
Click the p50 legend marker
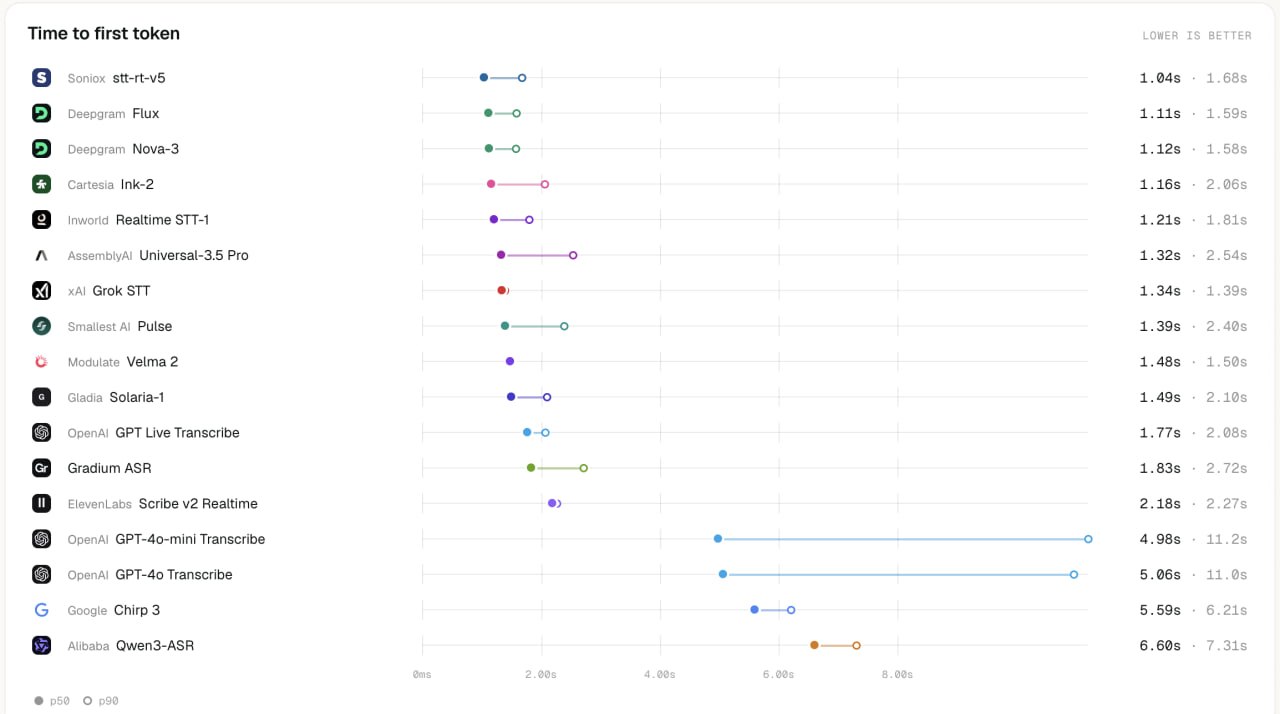pyautogui.click(x=39, y=702)
